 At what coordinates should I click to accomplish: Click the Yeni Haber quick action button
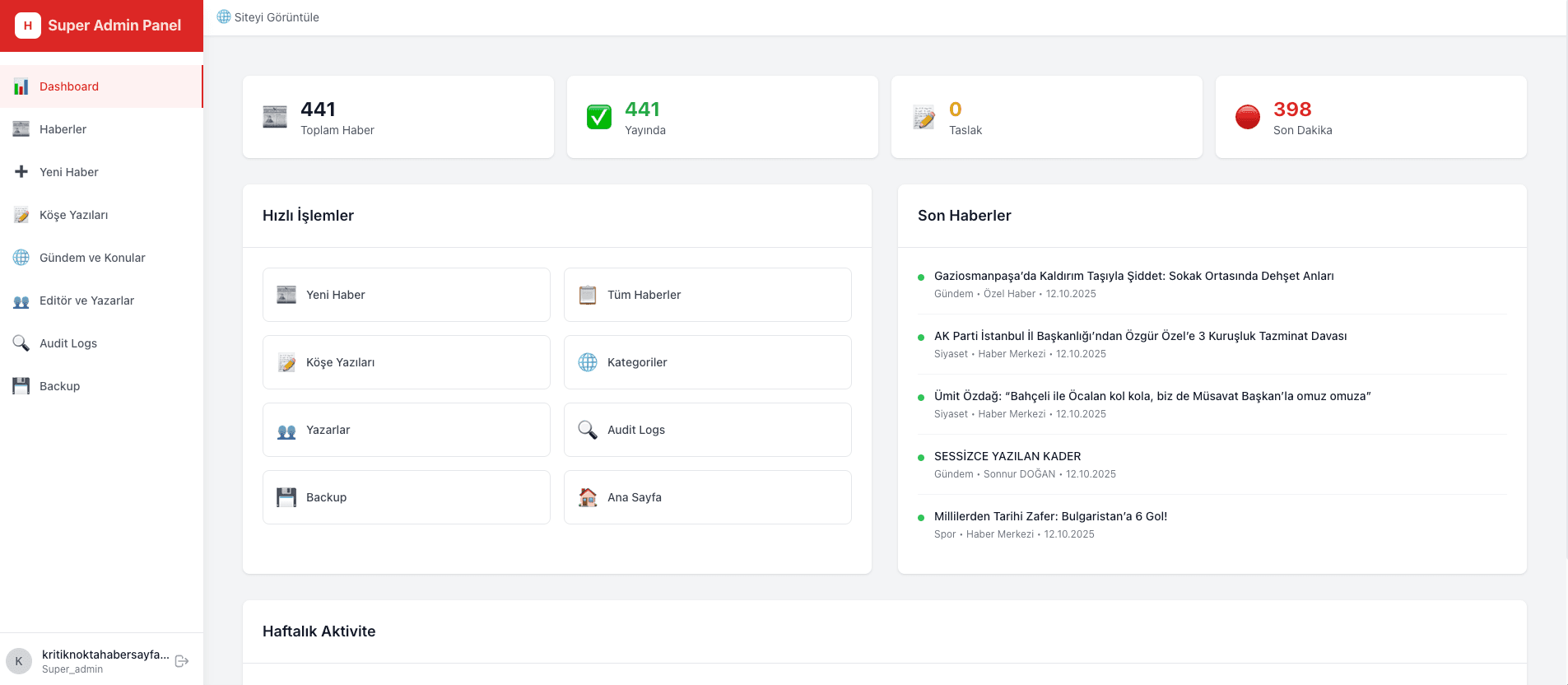click(407, 295)
